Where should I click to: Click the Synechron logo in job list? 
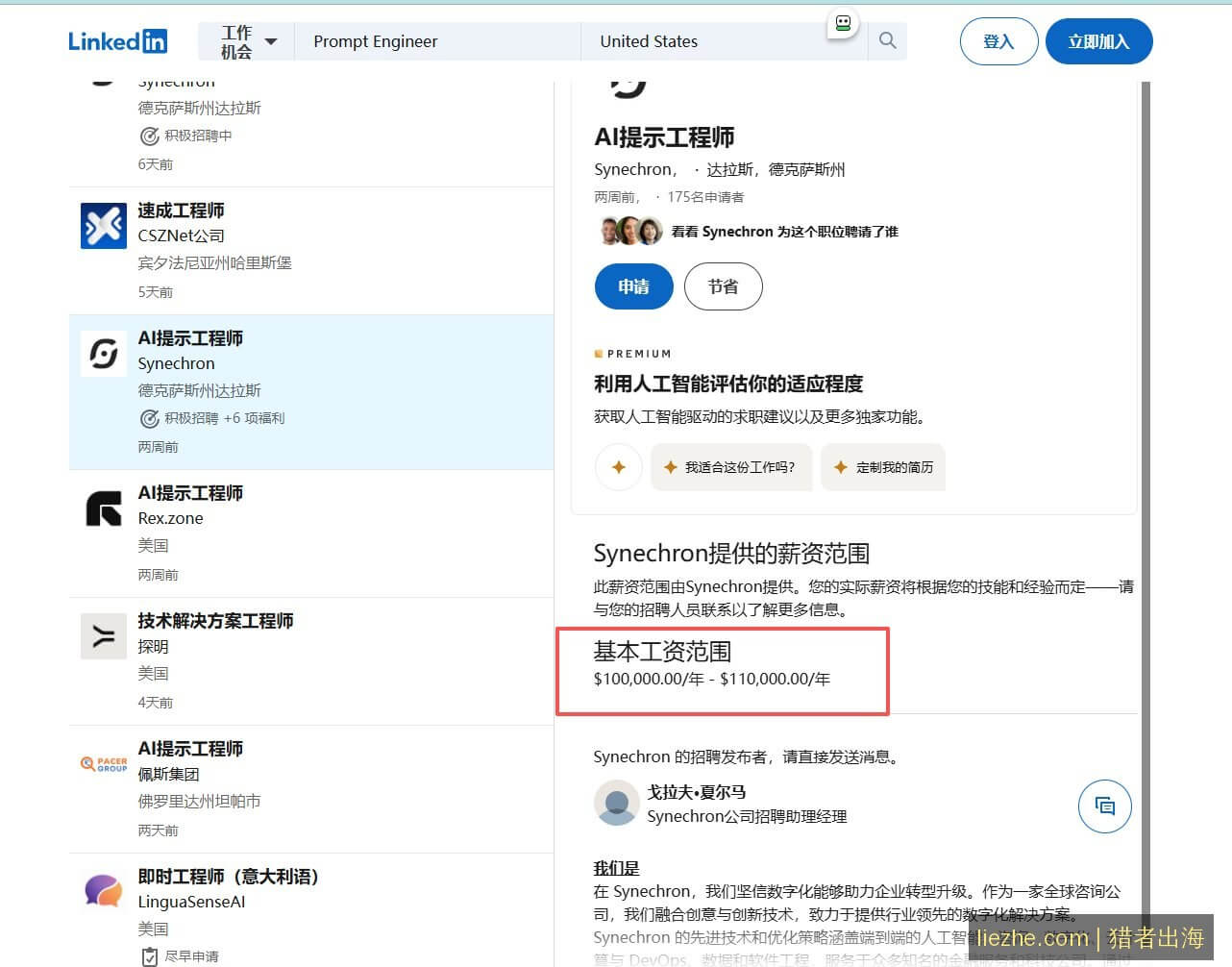[x=103, y=354]
